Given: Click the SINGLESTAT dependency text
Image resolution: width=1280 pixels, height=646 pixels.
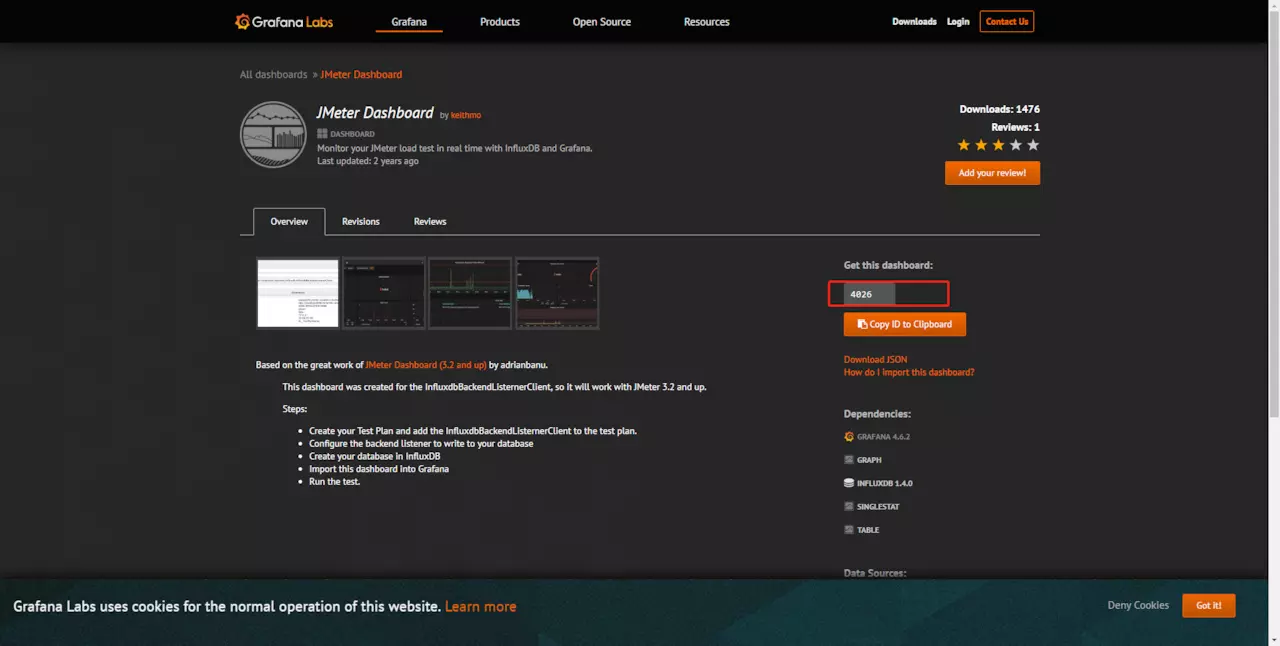Looking at the screenshot, I should pyautogui.click(x=878, y=506).
